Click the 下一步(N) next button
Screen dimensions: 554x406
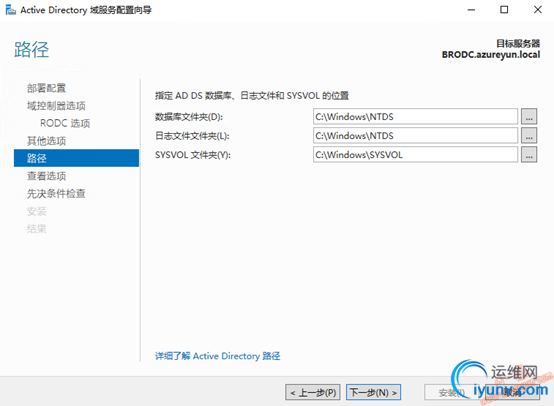373,392
